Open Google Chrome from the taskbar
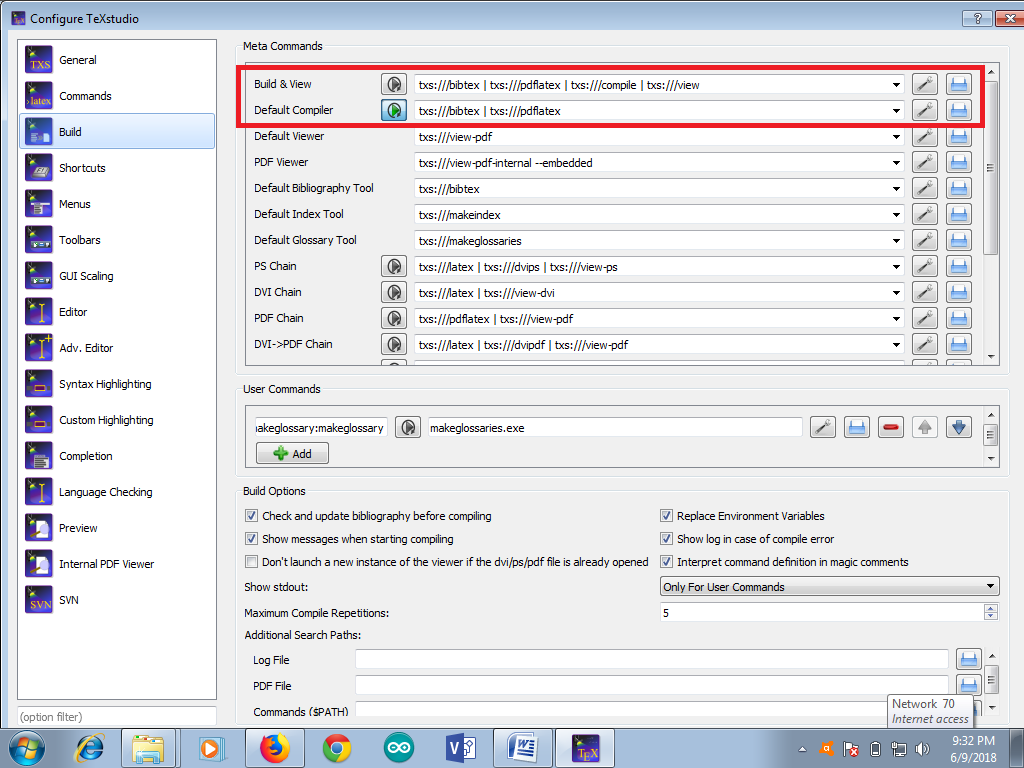The image size is (1024, 768). [336, 748]
